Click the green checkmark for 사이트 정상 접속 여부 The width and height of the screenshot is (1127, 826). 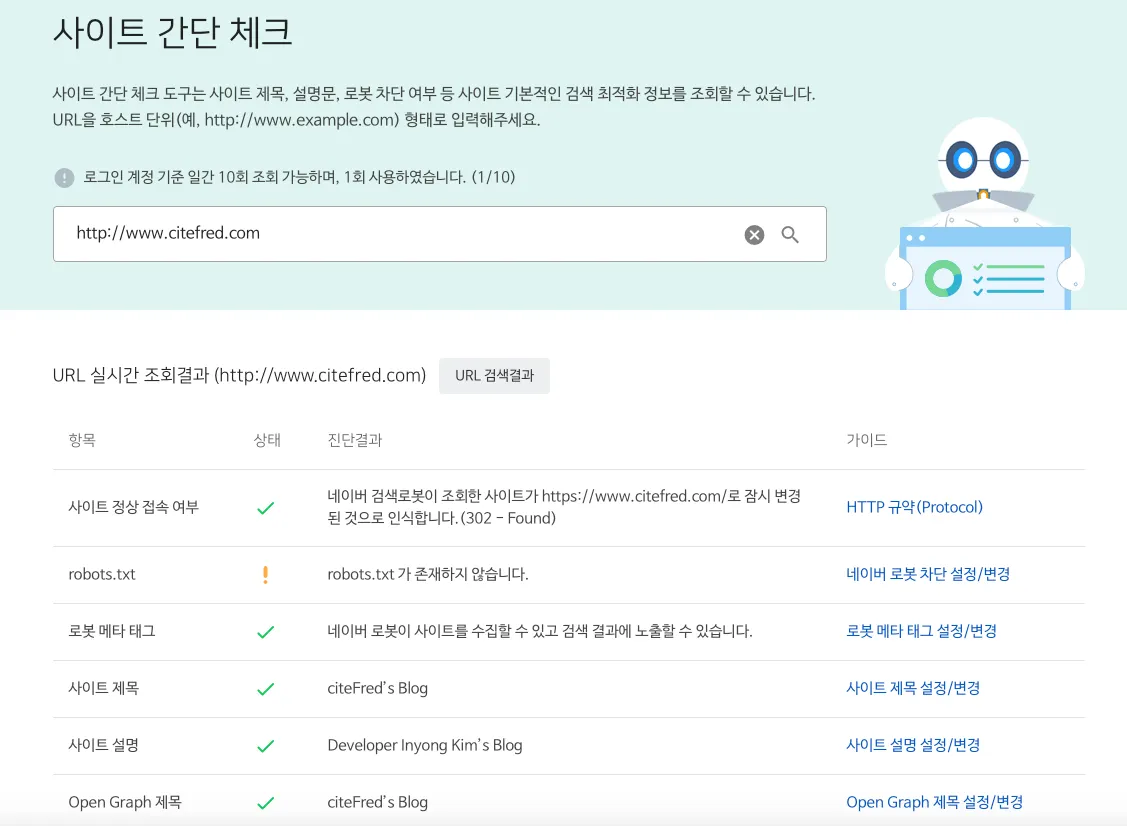point(266,508)
